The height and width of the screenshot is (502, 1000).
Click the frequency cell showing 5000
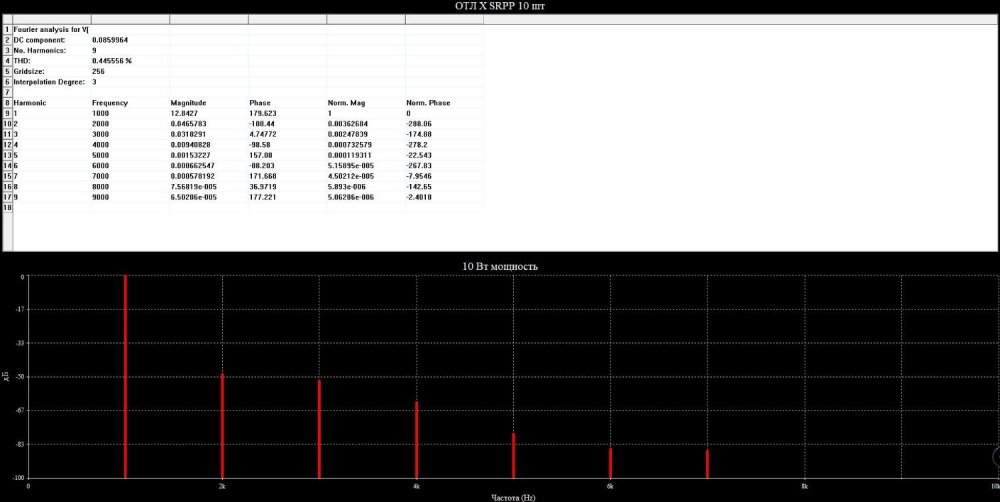[102, 155]
